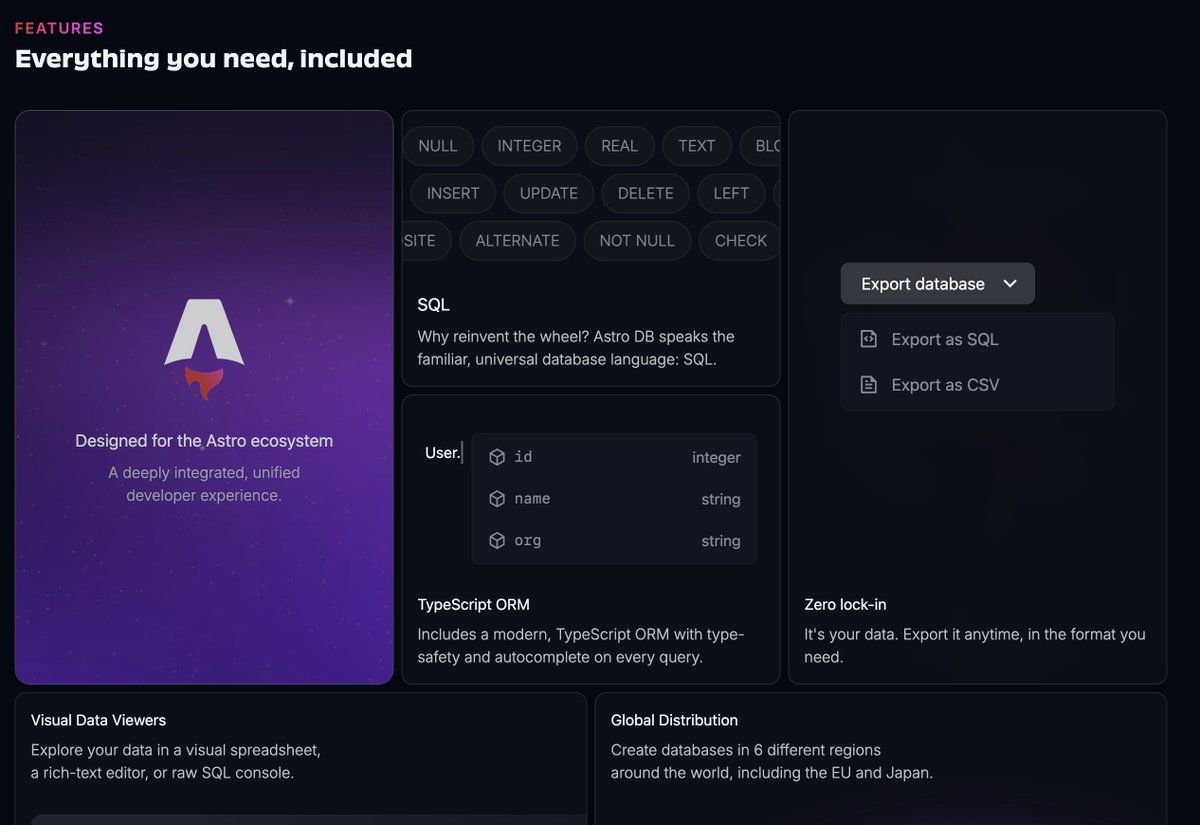The width and height of the screenshot is (1200, 825).
Task: Click the INSERT keyword pill
Action: [453, 193]
